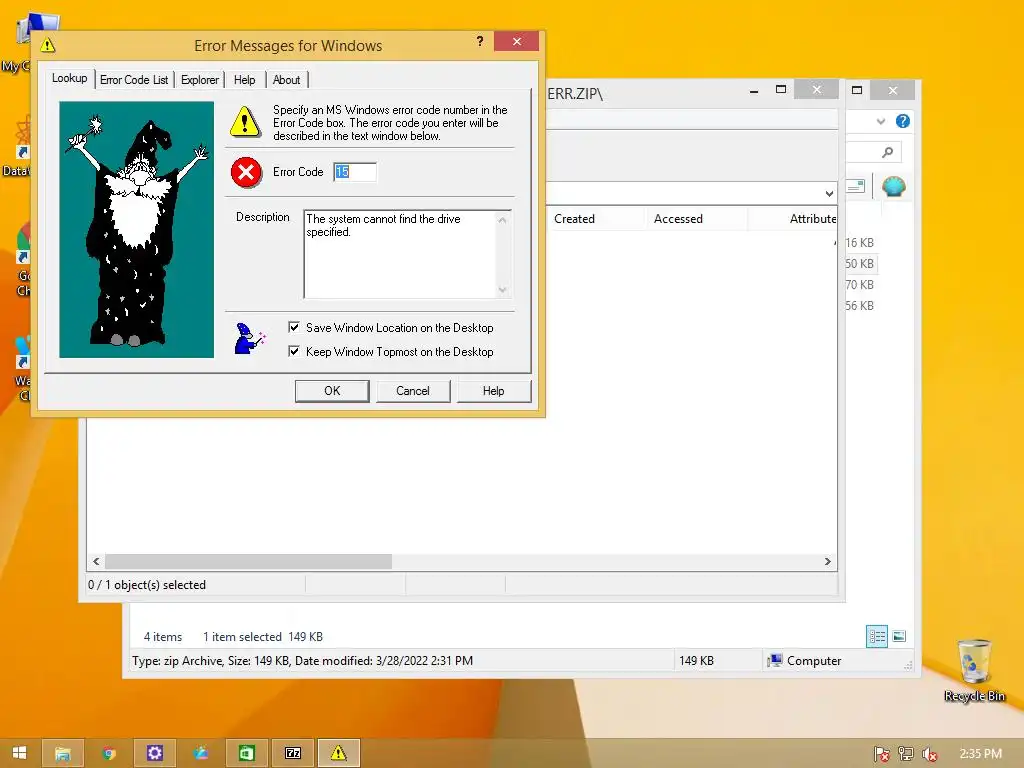Open 7-Zip from the taskbar
The image size is (1024, 768).
pos(293,753)
